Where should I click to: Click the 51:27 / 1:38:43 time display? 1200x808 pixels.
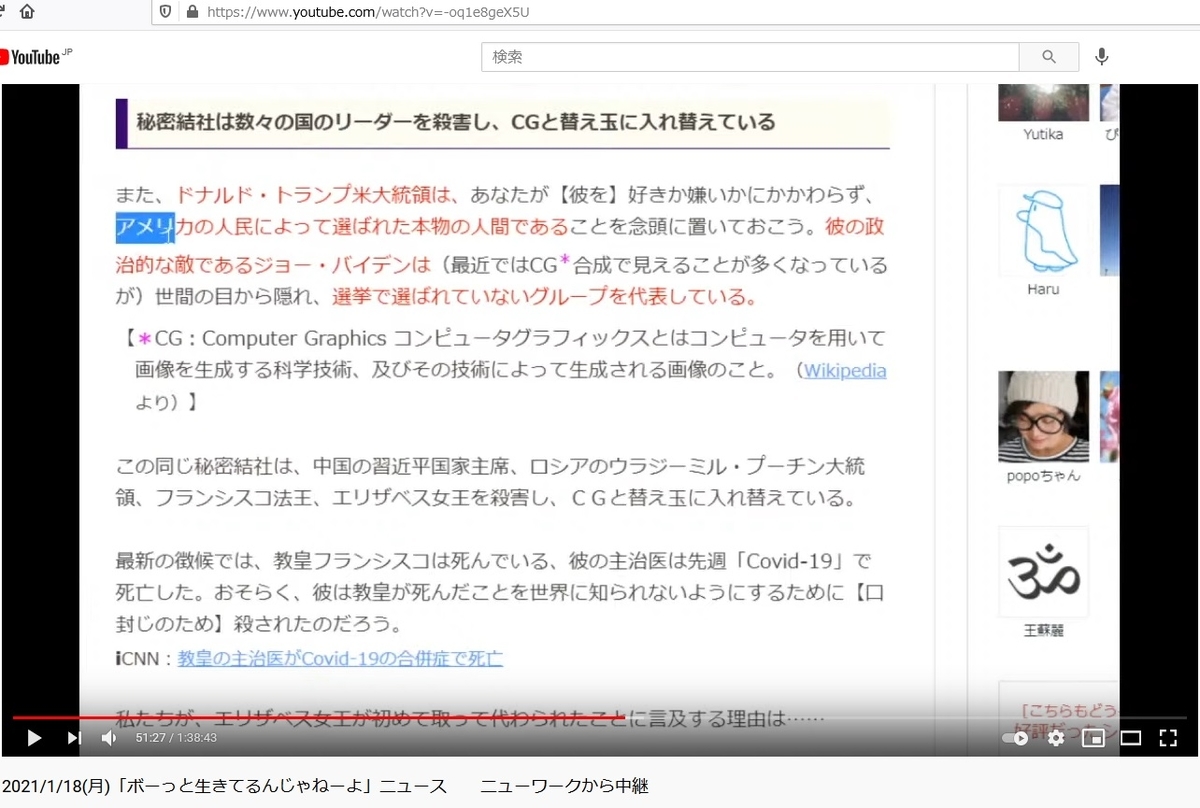(x=176, y=738)
